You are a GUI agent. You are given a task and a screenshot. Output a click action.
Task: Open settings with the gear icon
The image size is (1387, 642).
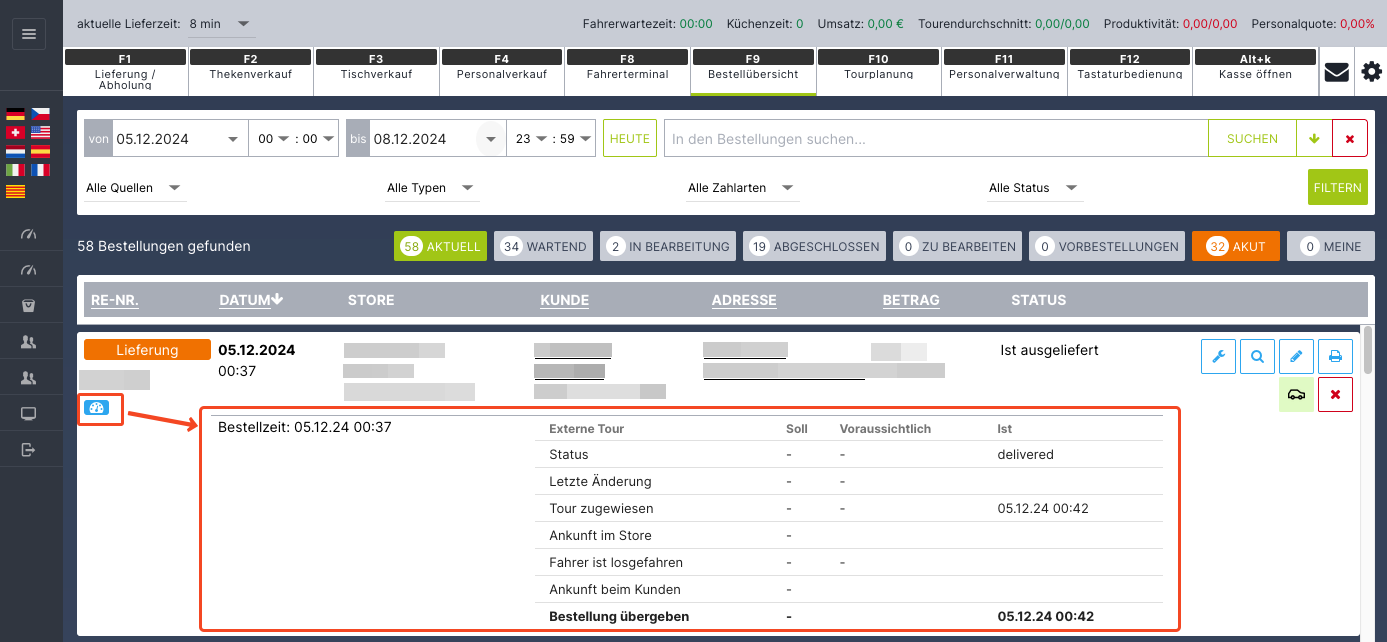click(1371, 72)
